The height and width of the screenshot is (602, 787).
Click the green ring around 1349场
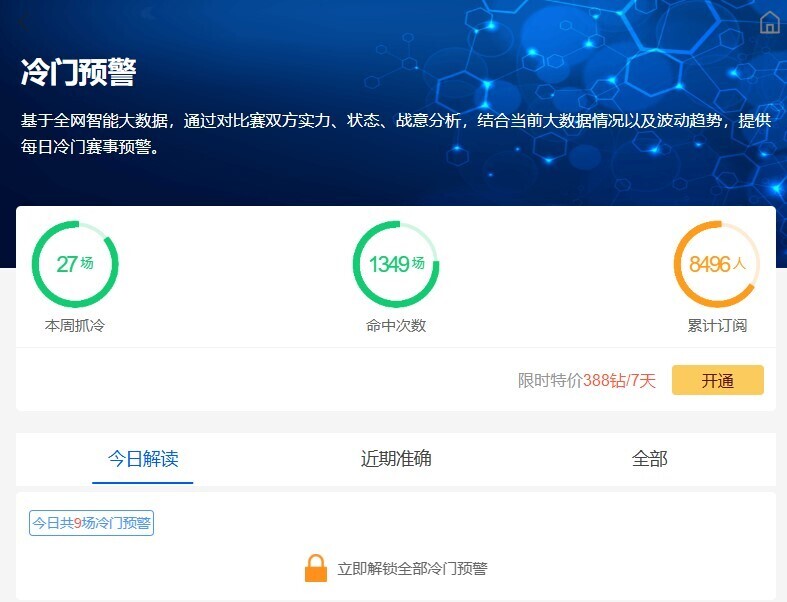396,228
